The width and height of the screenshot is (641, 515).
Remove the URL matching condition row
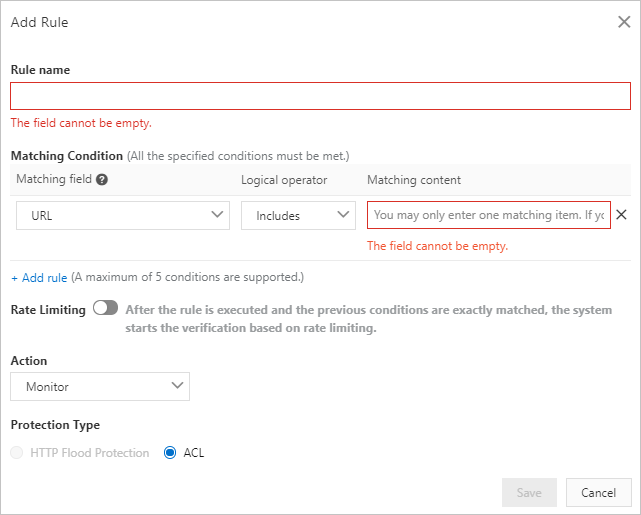click(621, 214)
